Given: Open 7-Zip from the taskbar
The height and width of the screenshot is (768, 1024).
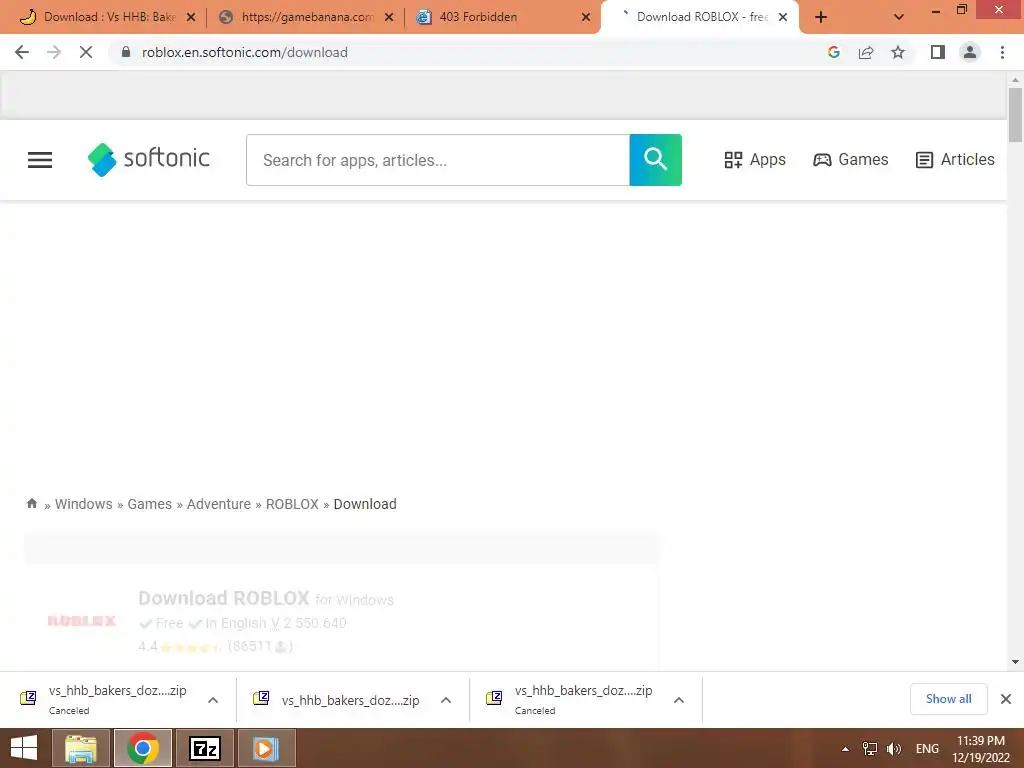Looking at the screenshot, I should click(204, 748).
